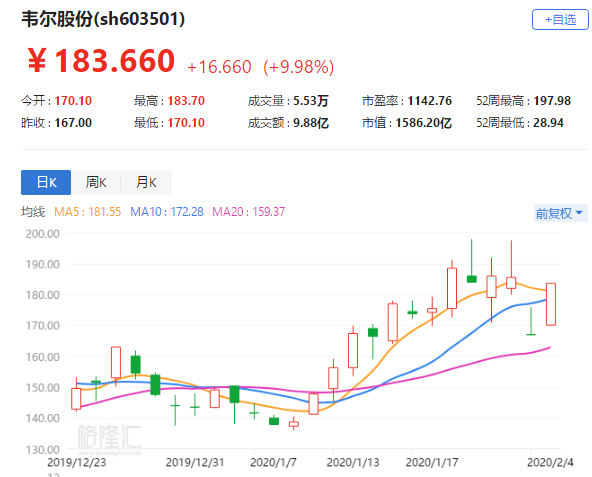The height and width of the screenshot is (477, 592).
Task: Switch to the 月K monthly chart tab
Action: (146, 182)
